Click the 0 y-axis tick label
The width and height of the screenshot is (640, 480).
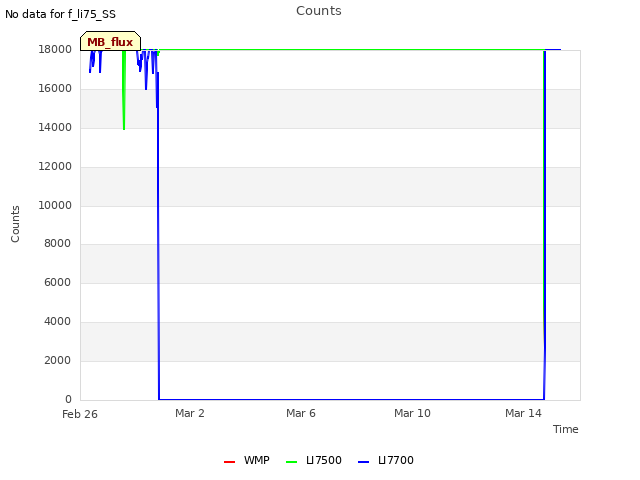(68, 399)
